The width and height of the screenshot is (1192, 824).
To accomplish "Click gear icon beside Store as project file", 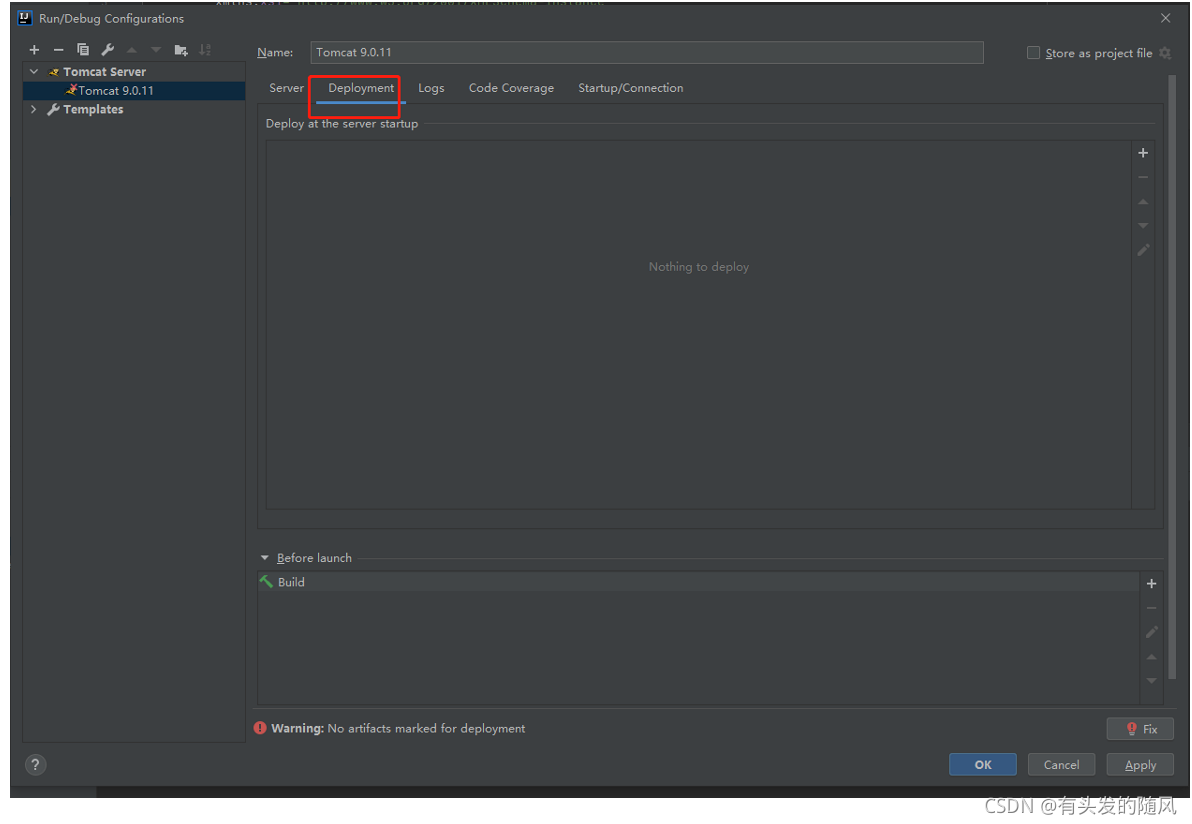I will [1165, 53].
